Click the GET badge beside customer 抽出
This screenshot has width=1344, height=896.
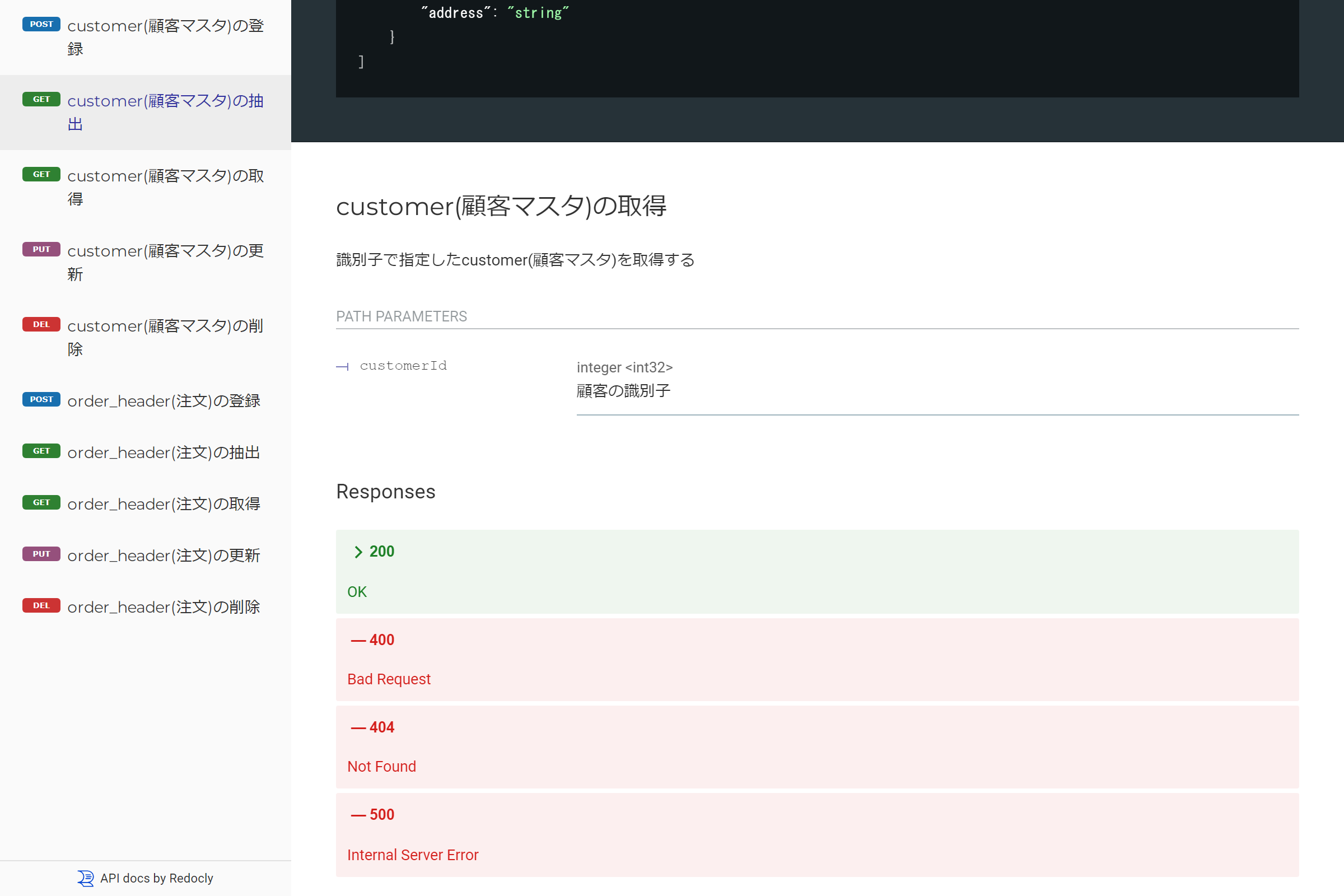(41, 99)
